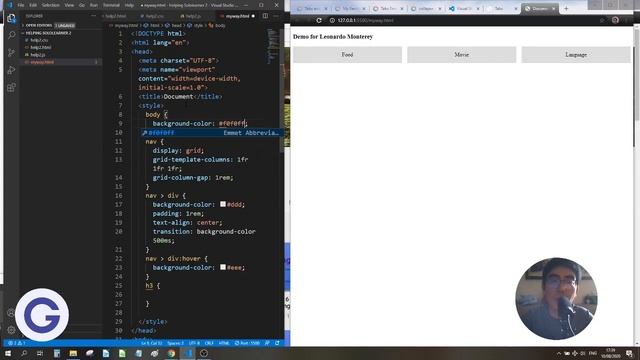Switch to the help2.html editor tab
Image resolution: width=640 pixels, height=360 pixels.
116,16
